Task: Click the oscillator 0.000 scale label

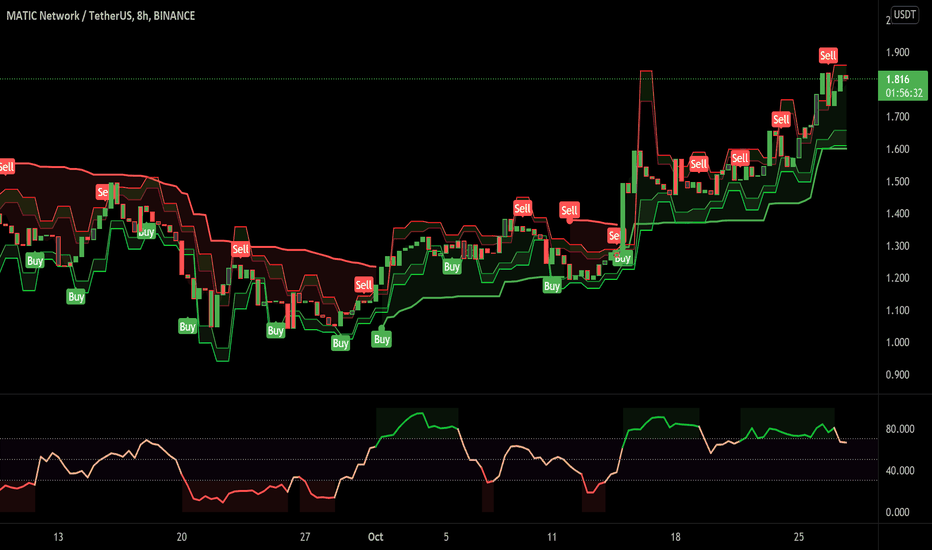Action: [898, 512]
